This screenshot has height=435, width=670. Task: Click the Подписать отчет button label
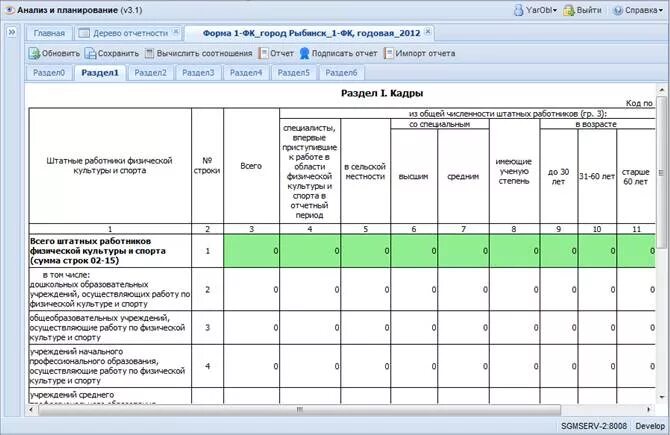(344, 53)
